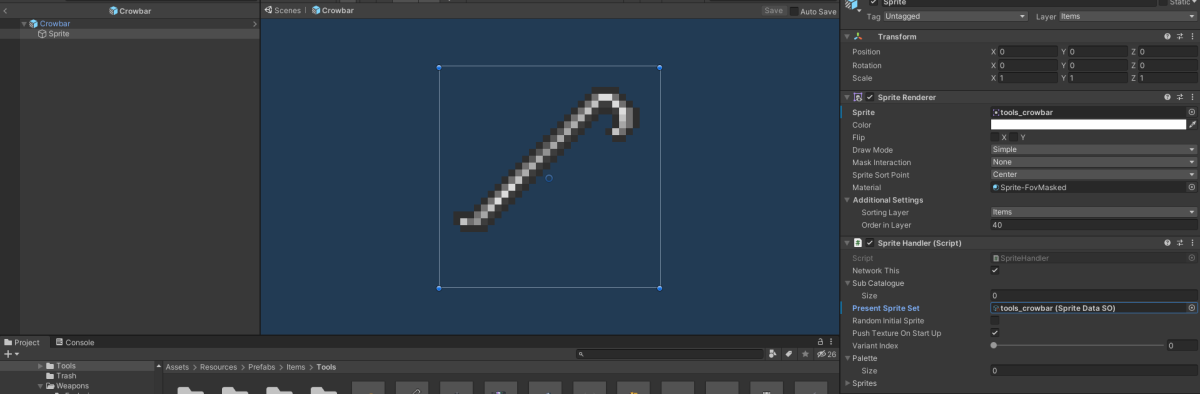Enable the Random Initial Sprite checkbox

[x=994, y=321]
